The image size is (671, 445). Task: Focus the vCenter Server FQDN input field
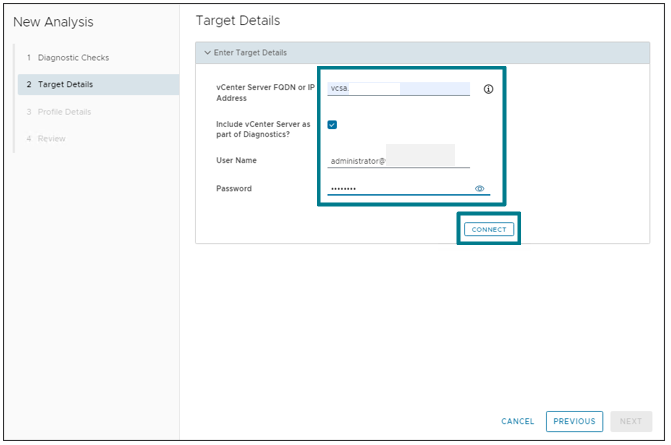point(398,89)
